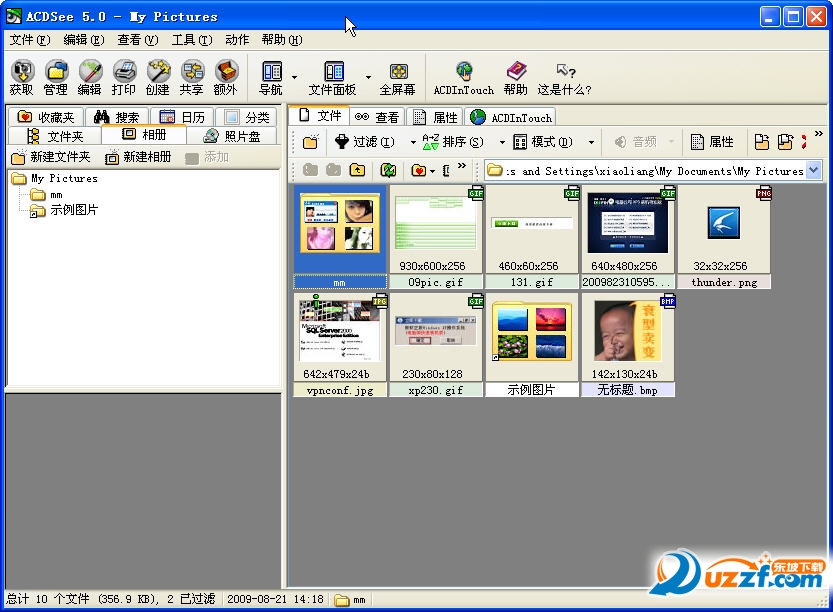Click the 共享 (Share) icon
This screenshot has height=612, width=833.
point(191,72)
